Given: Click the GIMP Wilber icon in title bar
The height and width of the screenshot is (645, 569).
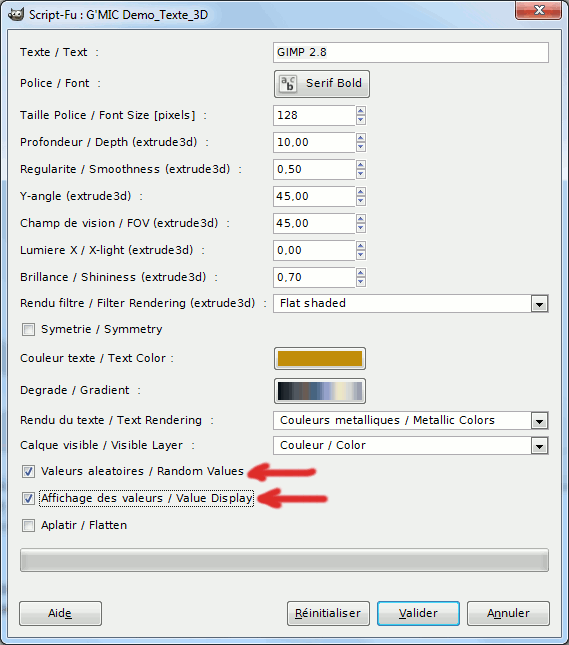Looking at the screenshot, I should point(16,14).
